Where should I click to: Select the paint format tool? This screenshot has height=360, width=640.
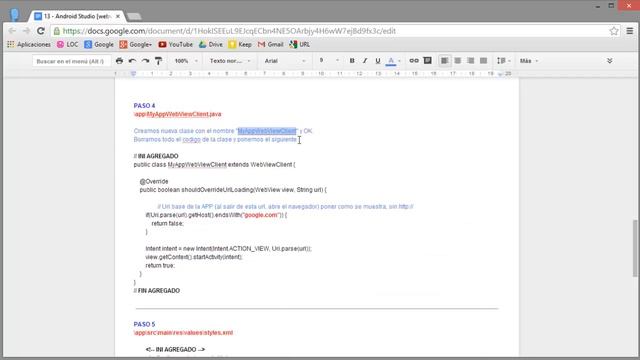[158, 61]
